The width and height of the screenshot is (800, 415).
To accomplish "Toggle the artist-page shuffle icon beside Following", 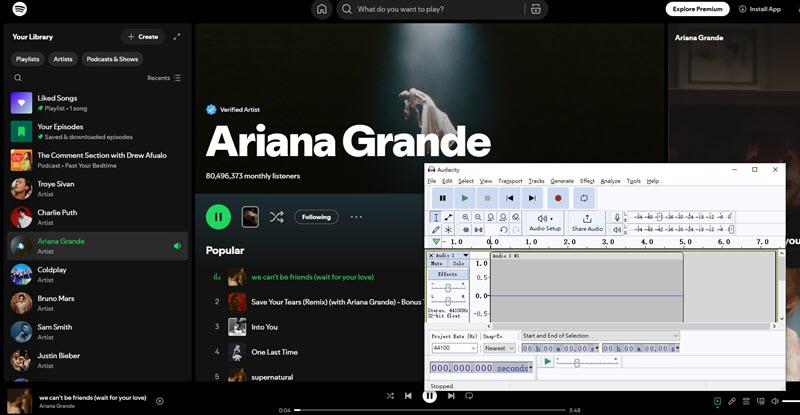I will (277, 217).
